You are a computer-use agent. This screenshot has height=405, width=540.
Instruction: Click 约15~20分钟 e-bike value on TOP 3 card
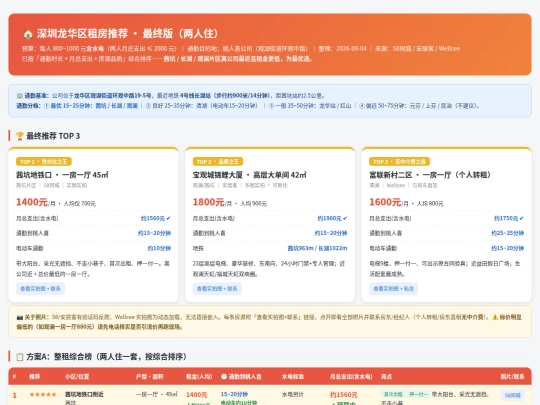click(x=508, y=248)
